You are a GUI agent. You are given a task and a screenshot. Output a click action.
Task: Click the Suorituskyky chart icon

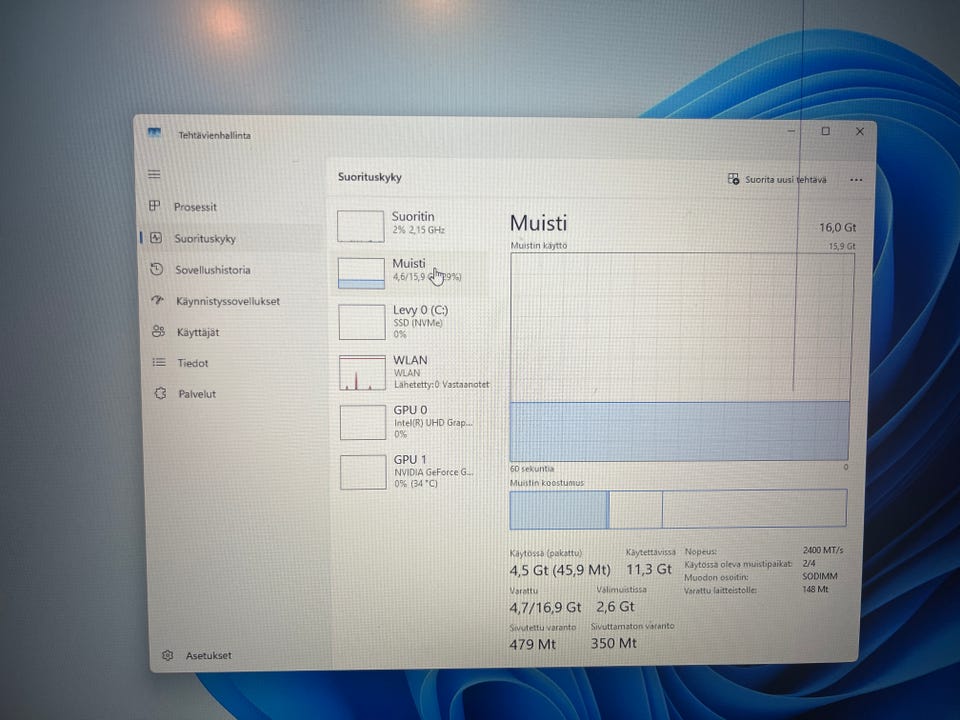156,238
